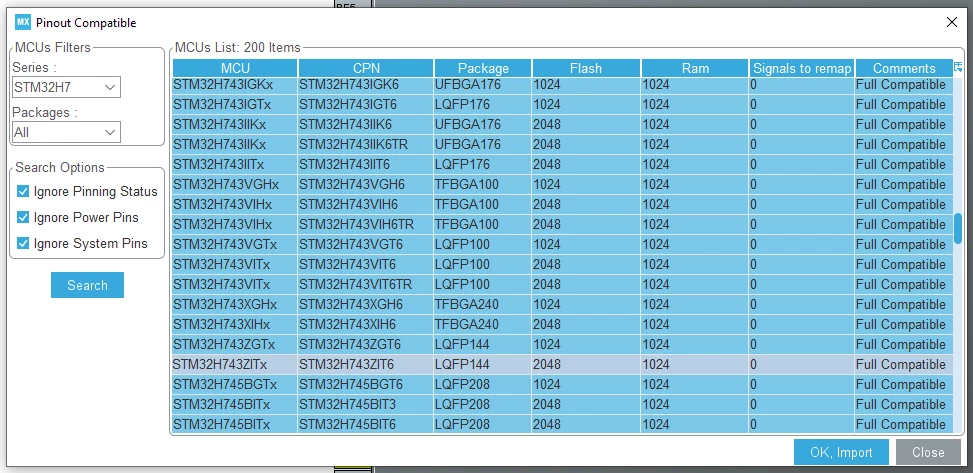Select highlighted row STM32H743ZIT6
This screenshot has height=473, width=973.
(x=562, y=364)
